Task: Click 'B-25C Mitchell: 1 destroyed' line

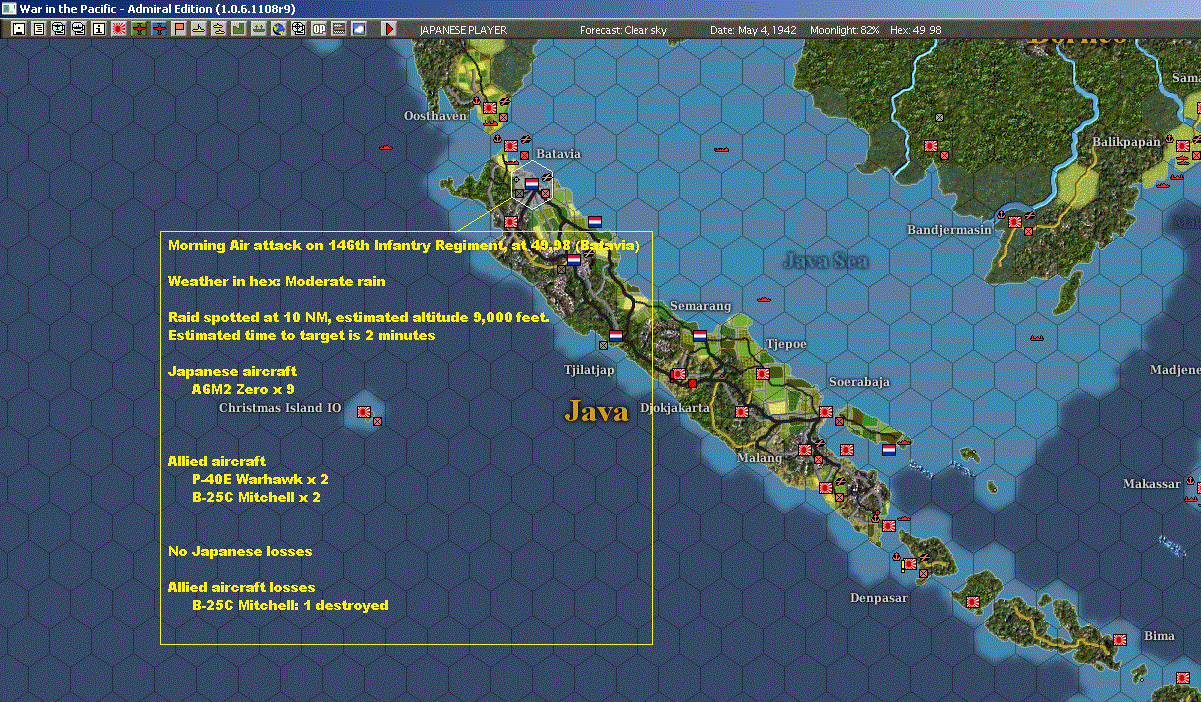Action: point(290,605)
